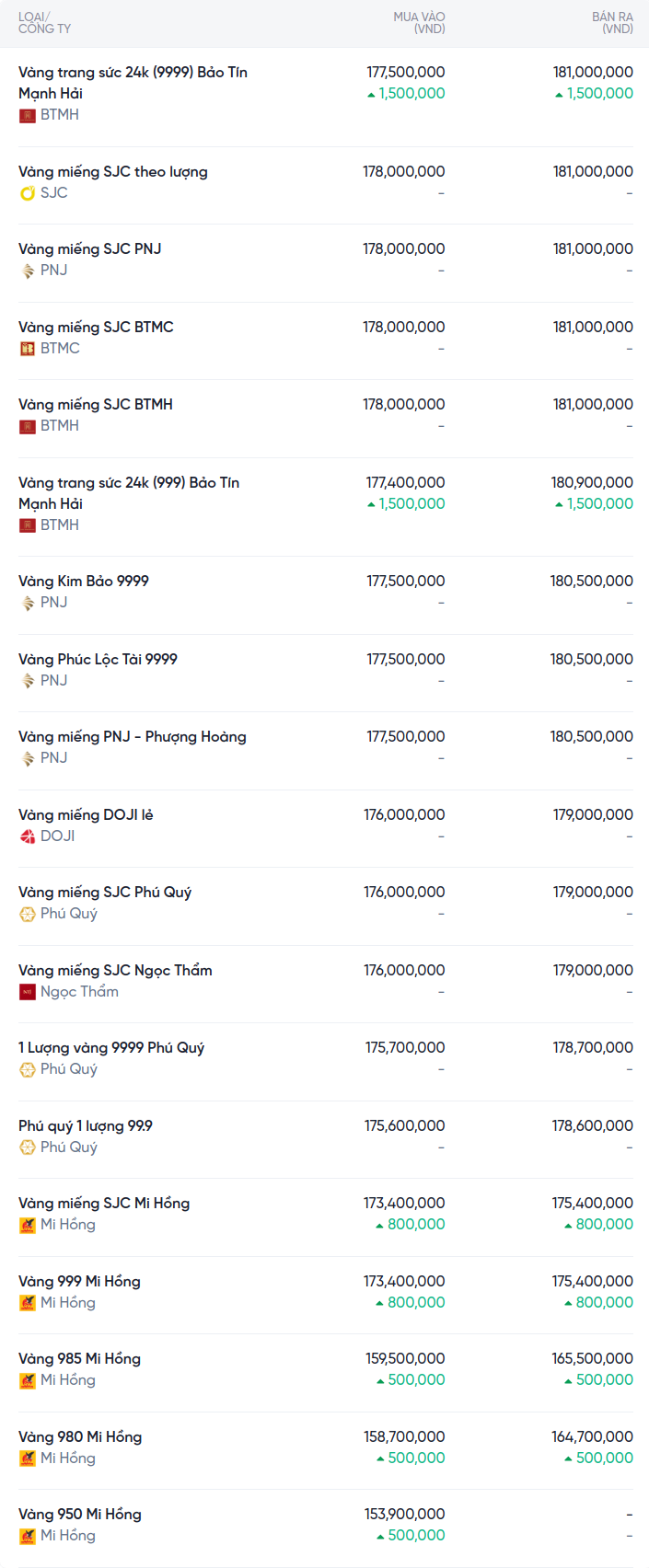
Task: Click the BTMC logo icon
Action: (x=28, y=349)
